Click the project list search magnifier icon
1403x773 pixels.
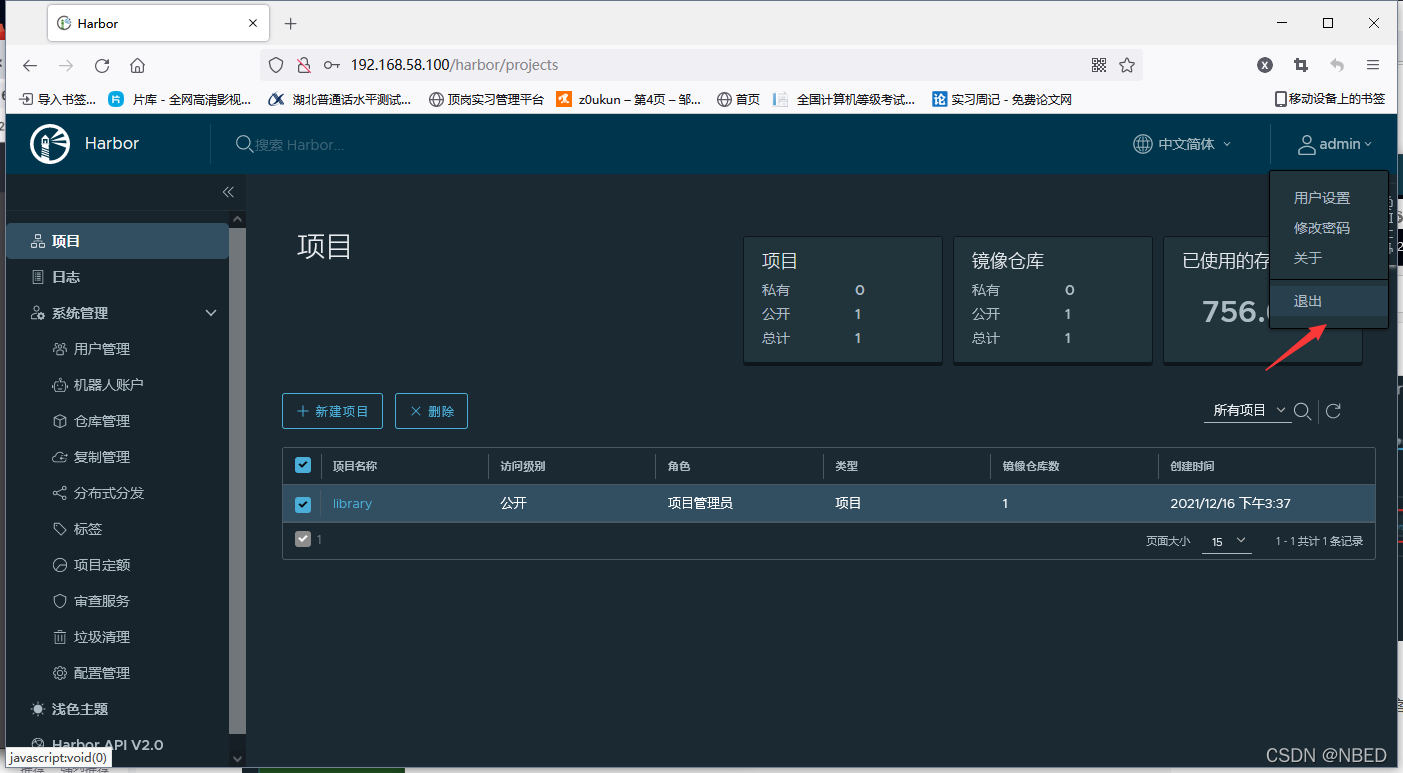click(x=1302, y=411)
